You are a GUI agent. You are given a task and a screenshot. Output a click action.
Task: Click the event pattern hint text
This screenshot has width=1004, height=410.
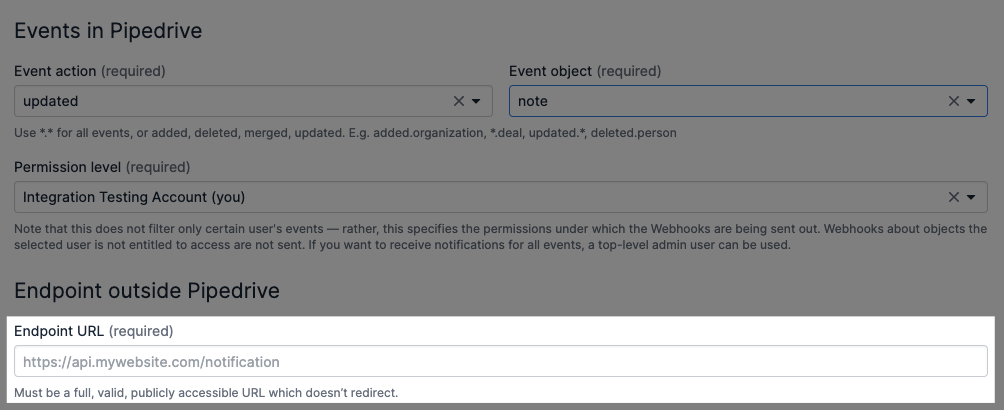[345, 133]
